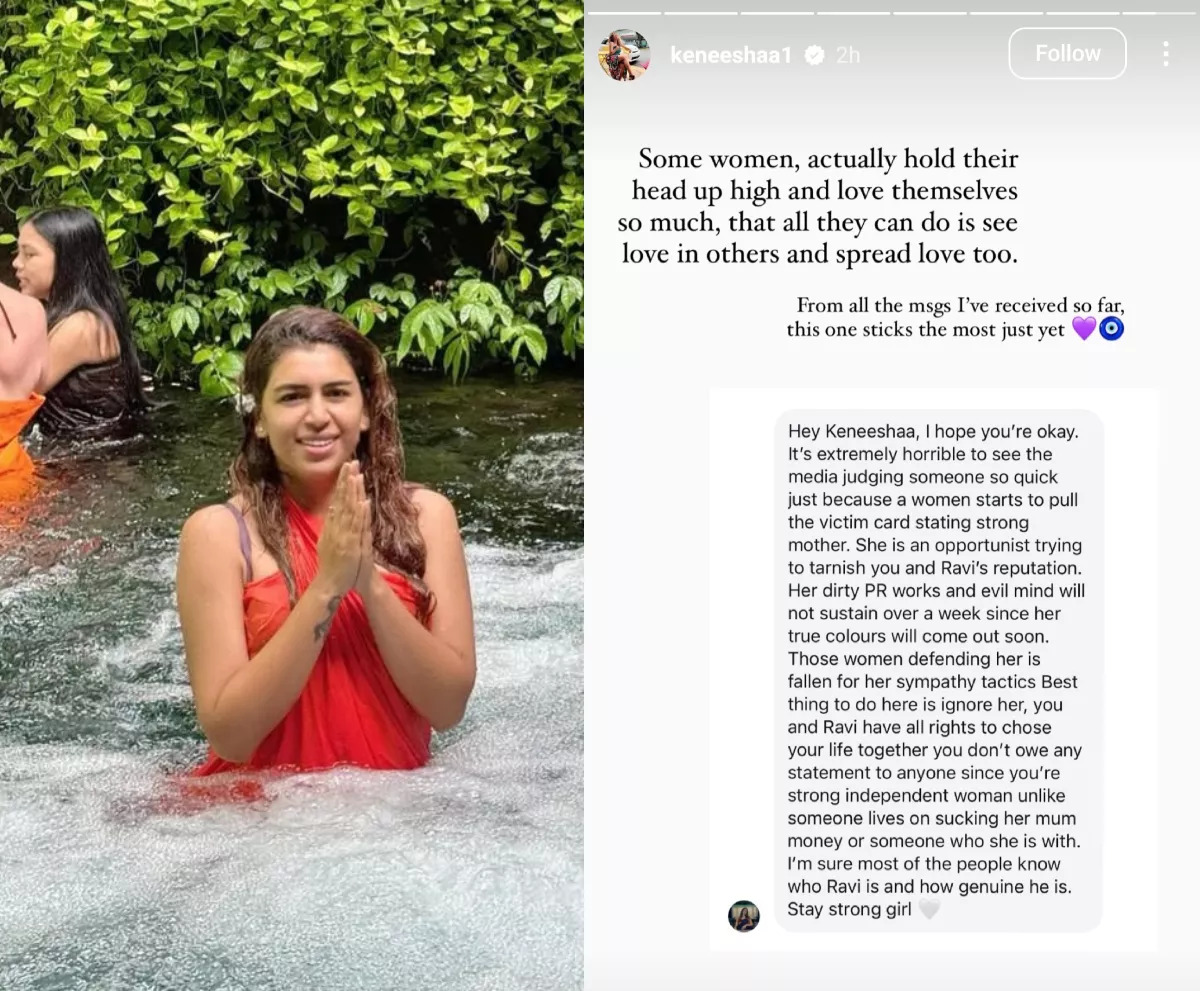The height and width of the screenshot is (991, 1200).
Task: Click the evil eye emoji
Action: click(1111, 329)
